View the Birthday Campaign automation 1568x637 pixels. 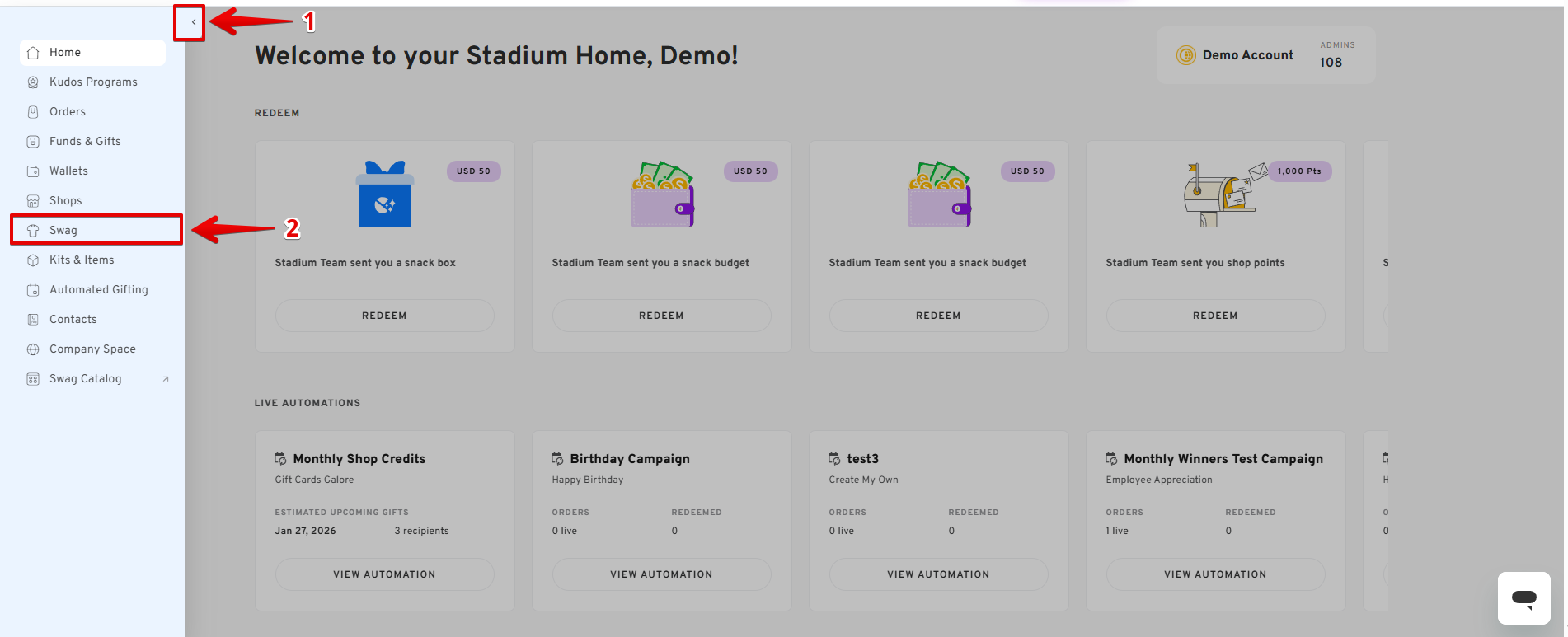click(x=661, y=574)
